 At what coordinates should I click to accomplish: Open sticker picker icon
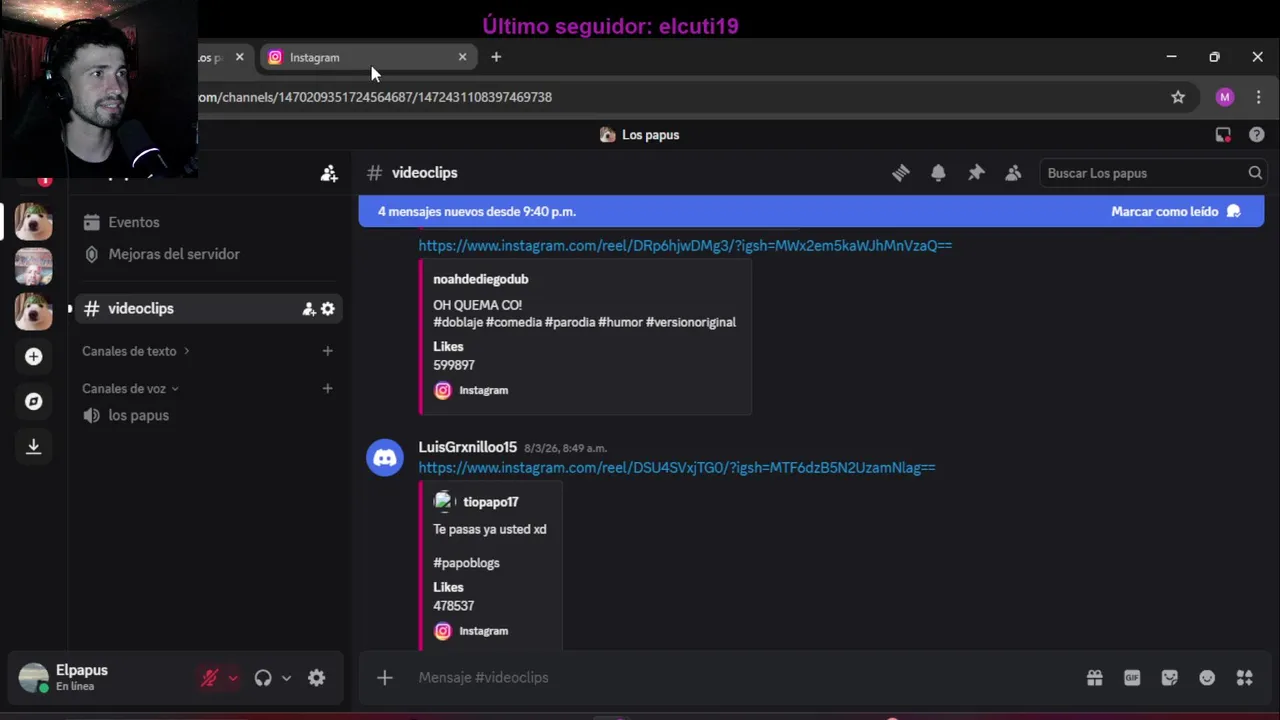[1169, 678]
